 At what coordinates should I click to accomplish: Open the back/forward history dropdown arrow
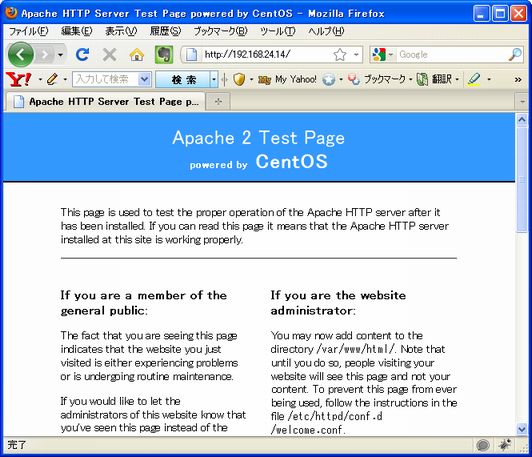[x=60, y=54]
